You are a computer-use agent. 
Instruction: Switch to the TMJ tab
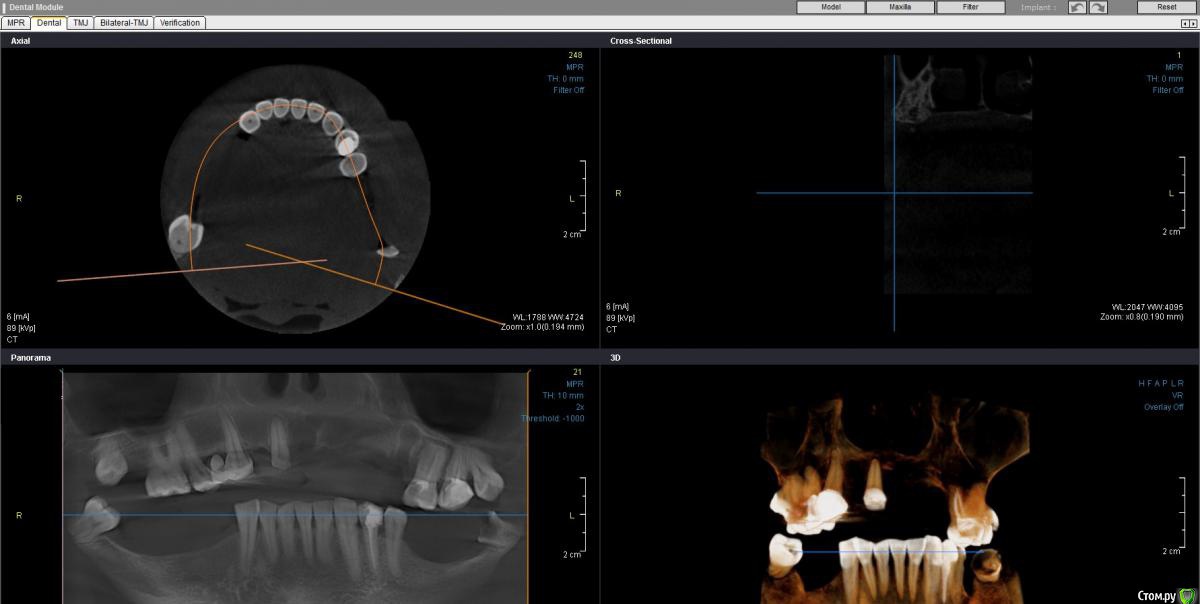point(81,22)
